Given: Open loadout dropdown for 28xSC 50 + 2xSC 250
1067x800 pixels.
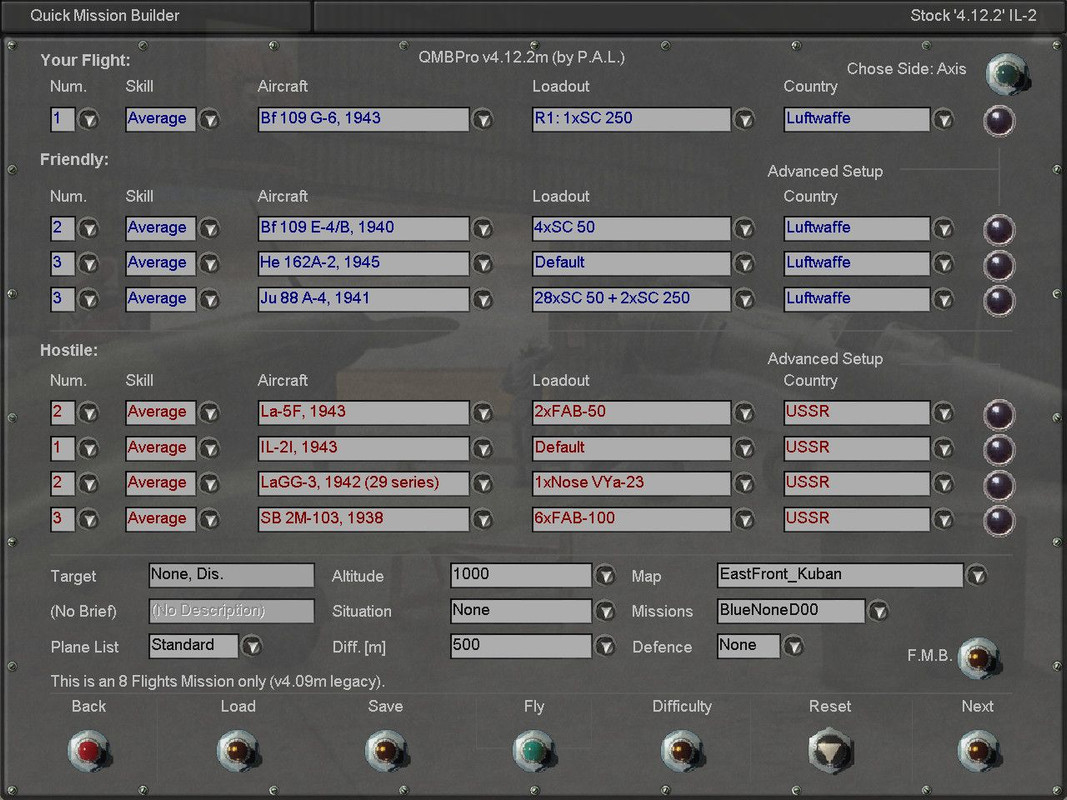Looking at the screenshot, I should click(x=744, y=299).
